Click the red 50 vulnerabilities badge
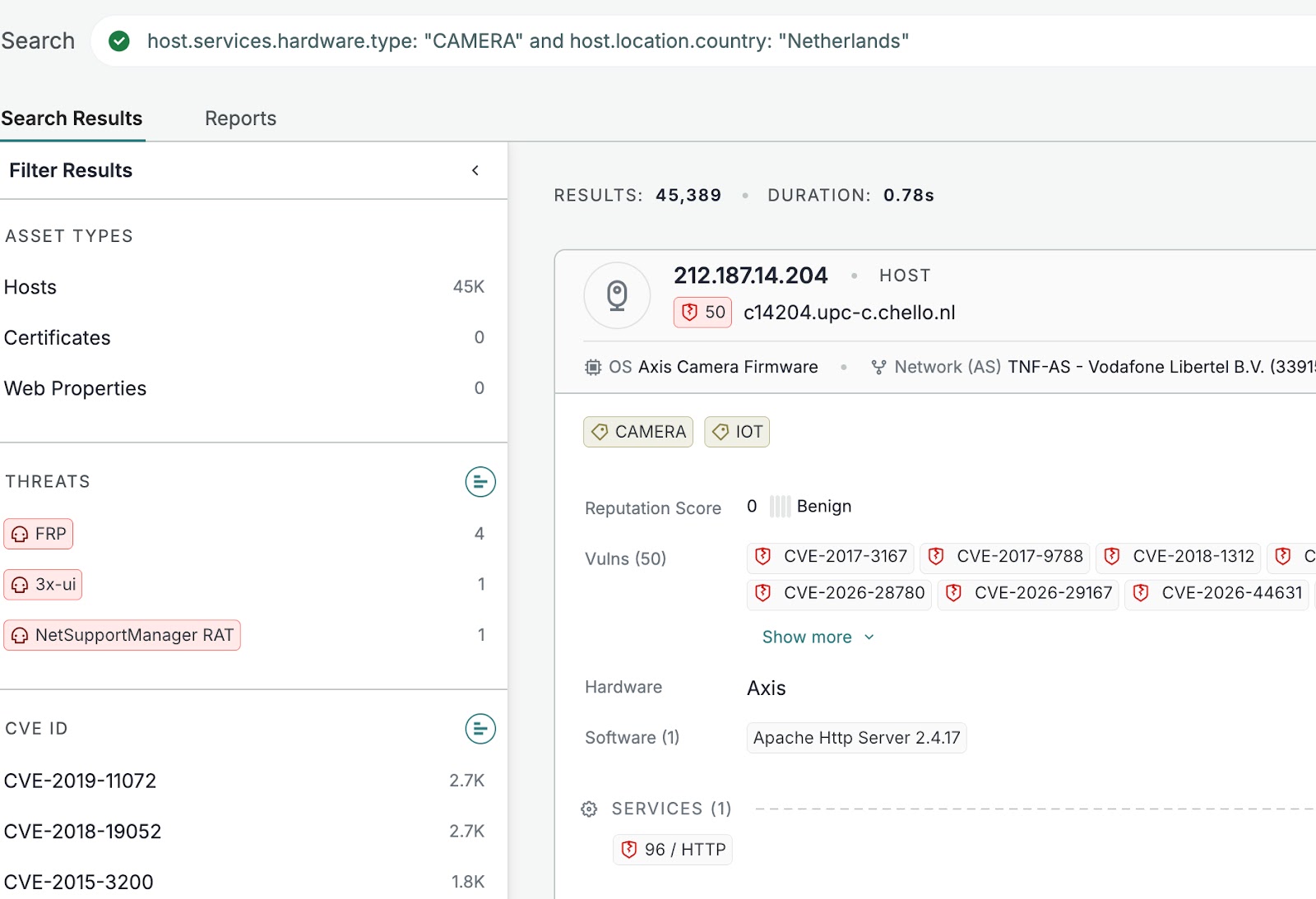The height and width of the screenshot is (899, 1316). click(702, 313)
